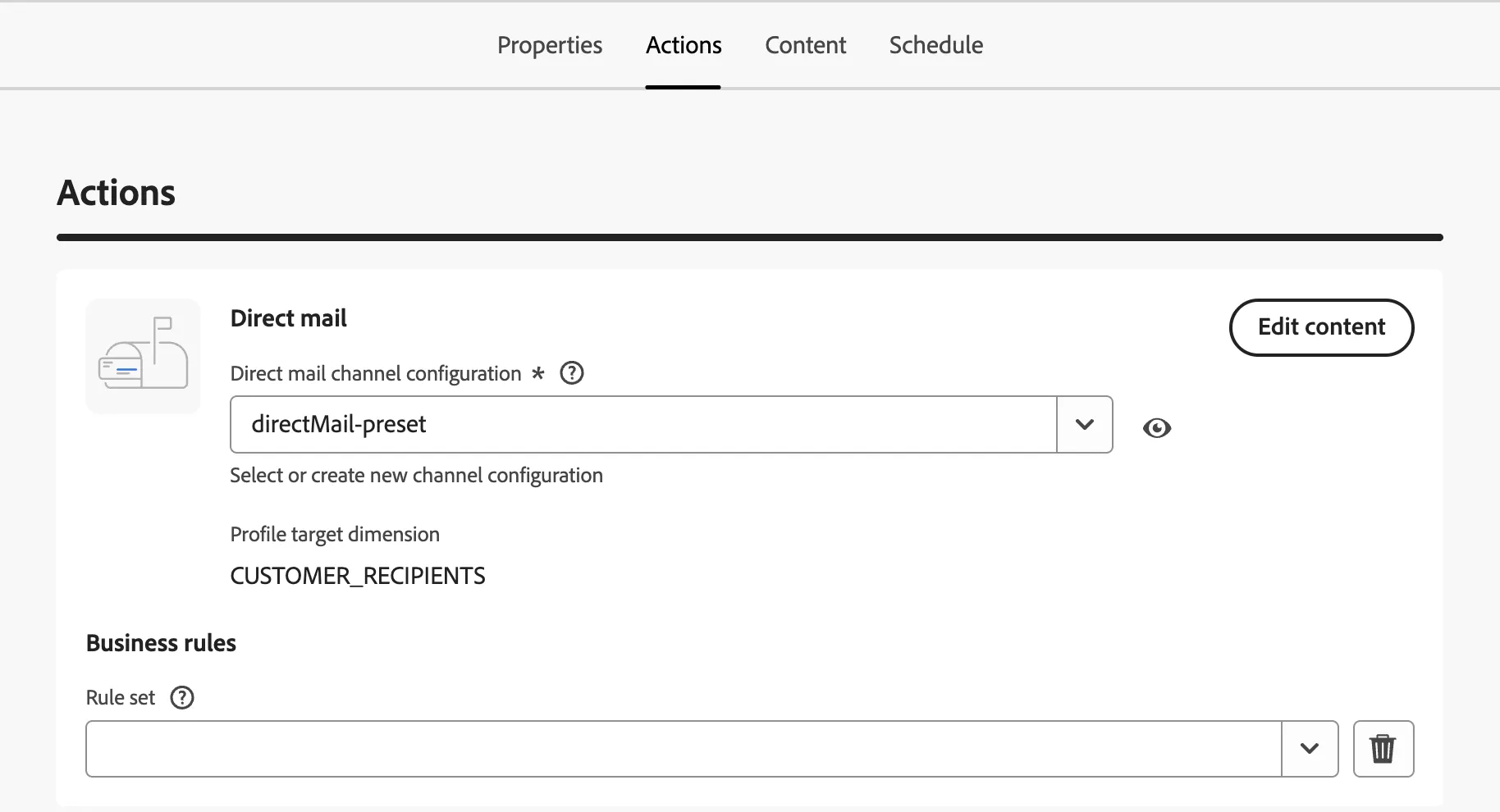Click the Profile target dimension label

point(335,534)
